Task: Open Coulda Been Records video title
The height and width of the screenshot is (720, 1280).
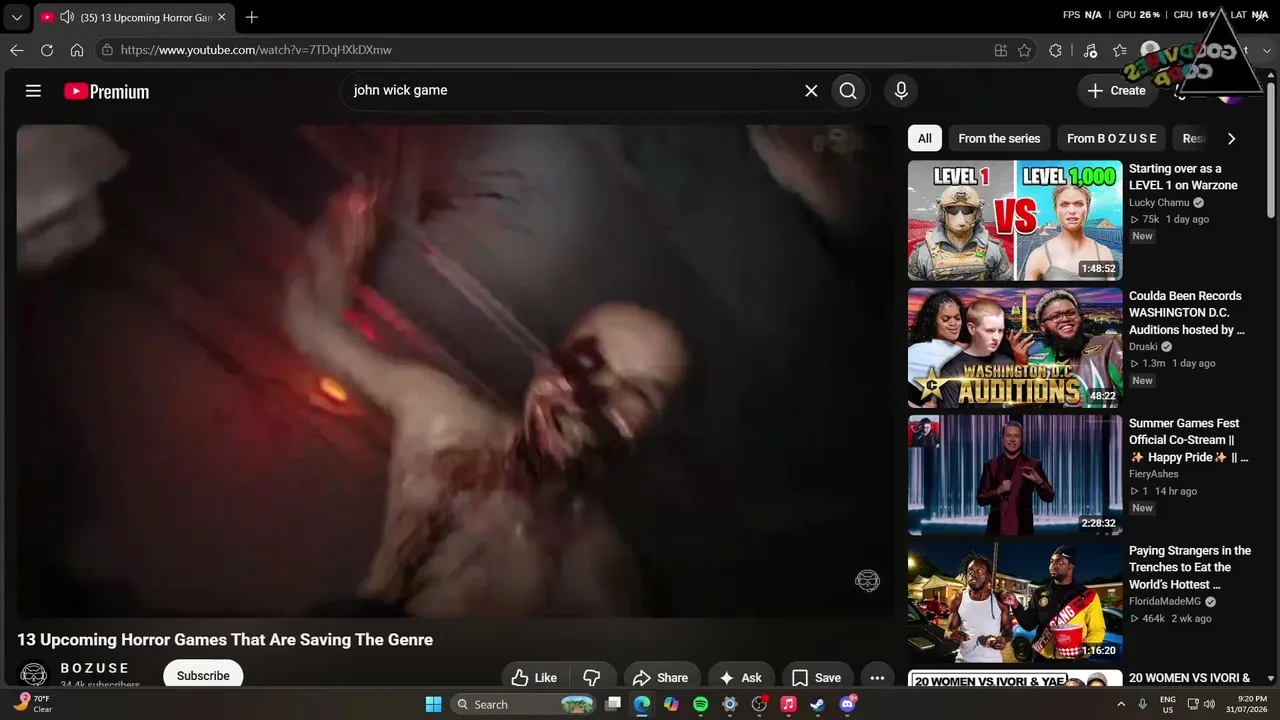Action: [1186, 313]
